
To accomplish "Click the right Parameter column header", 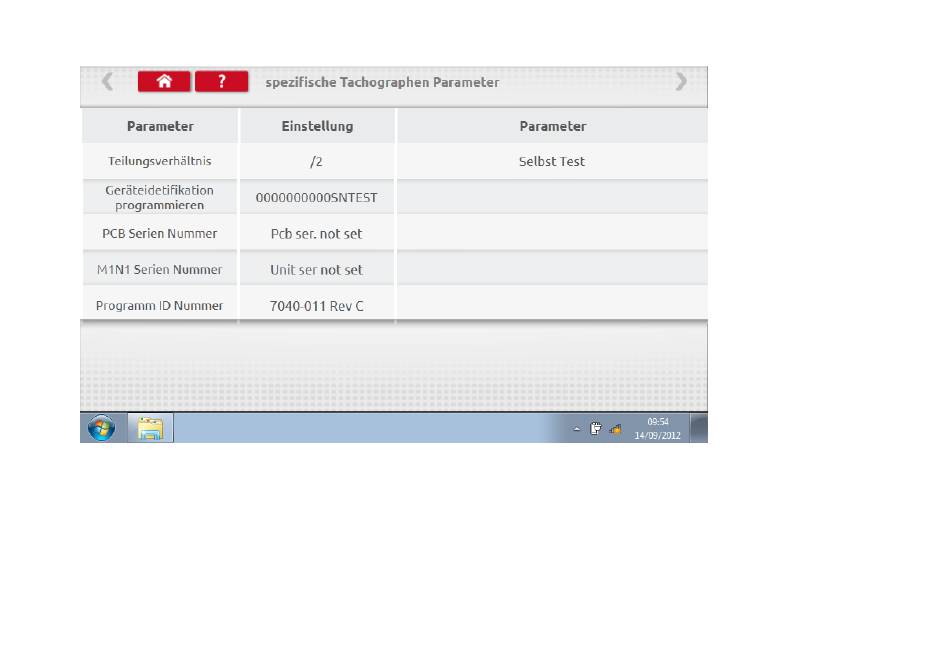I will coord(553,126).
